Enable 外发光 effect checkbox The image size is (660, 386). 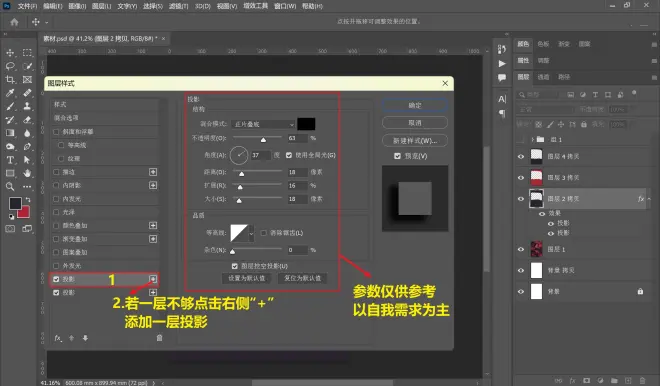point(56,266)
